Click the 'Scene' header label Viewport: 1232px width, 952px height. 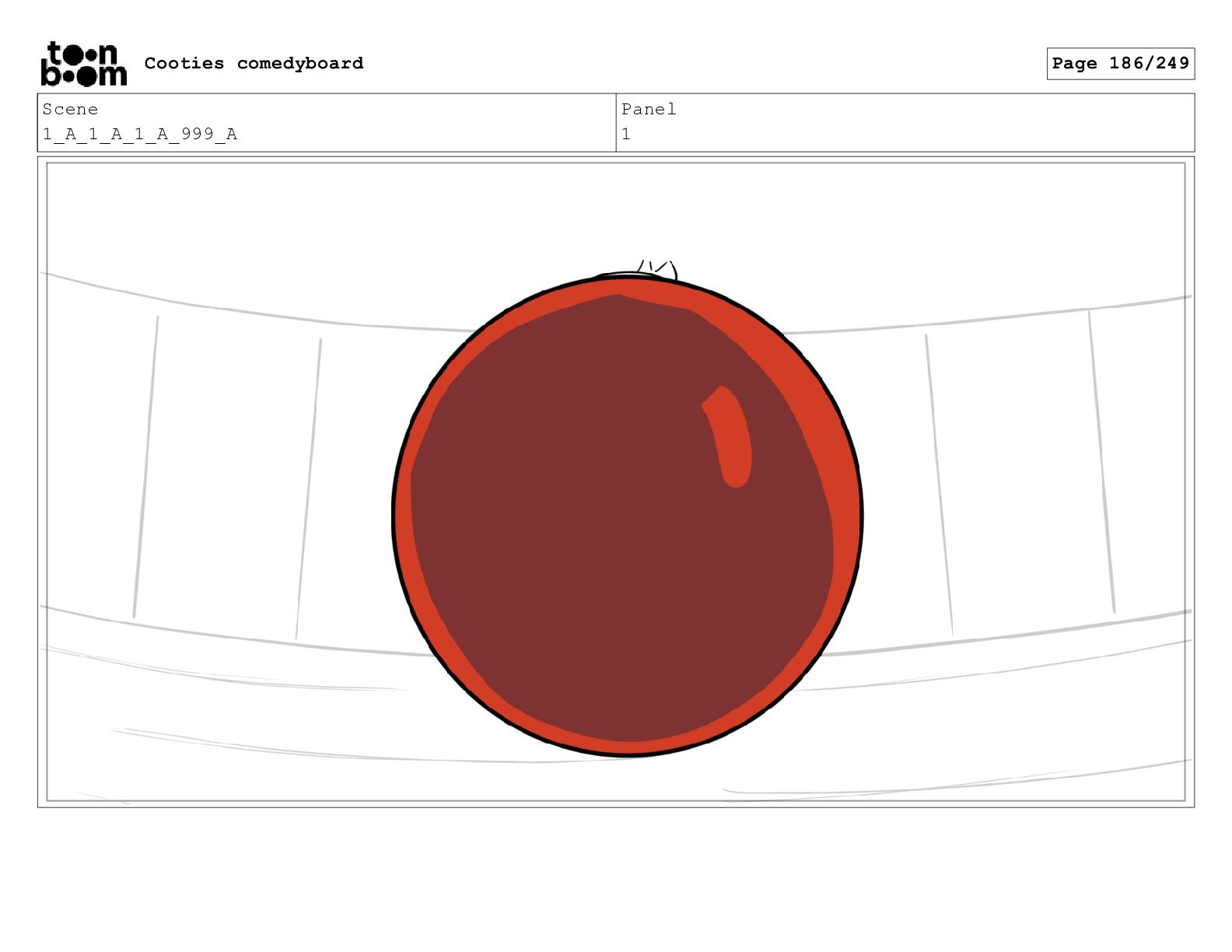click(70, 109)
